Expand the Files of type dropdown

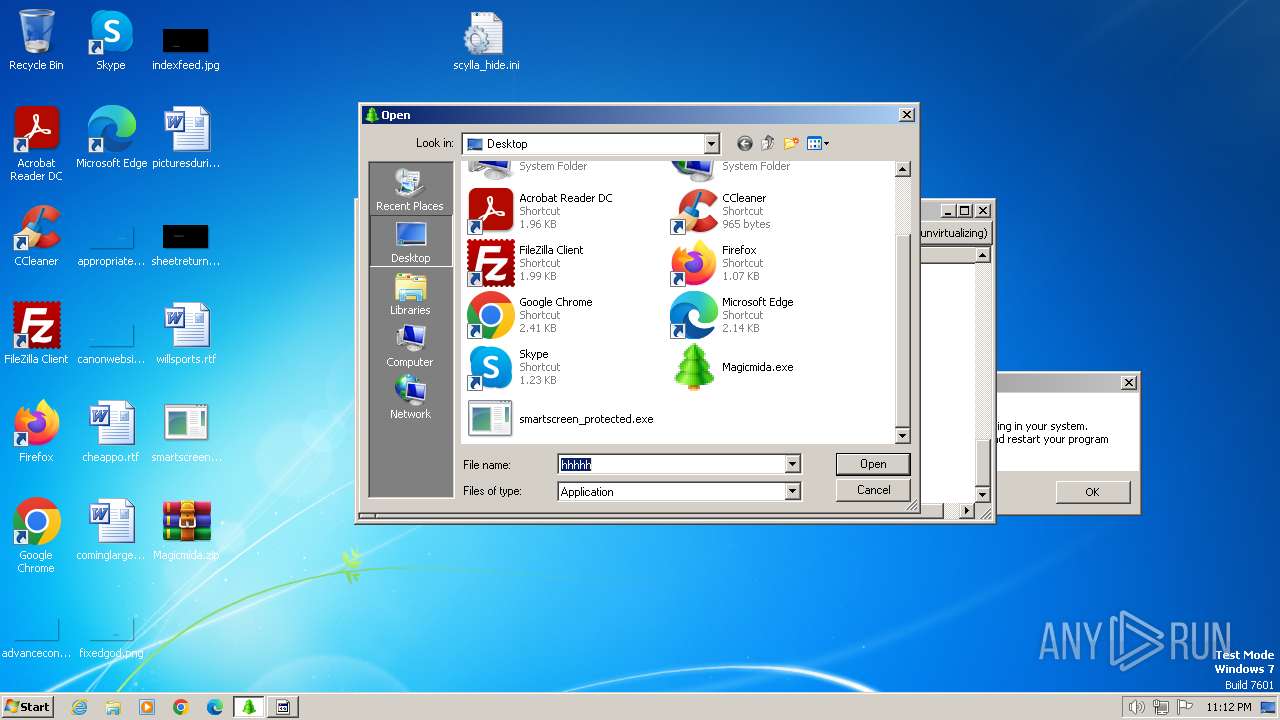[x=792, y=491]
